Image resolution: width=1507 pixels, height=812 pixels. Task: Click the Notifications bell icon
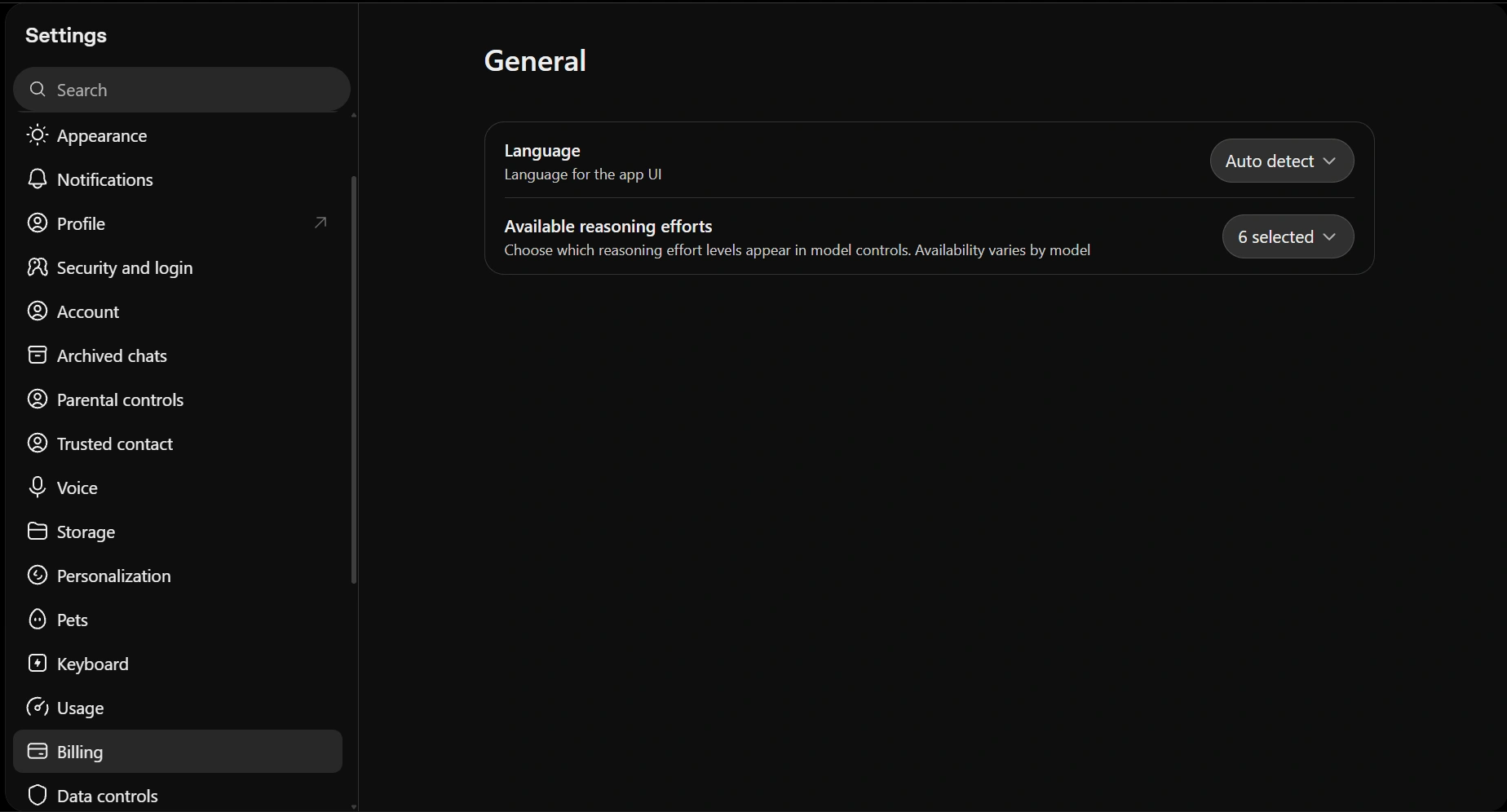click(37, 179)
